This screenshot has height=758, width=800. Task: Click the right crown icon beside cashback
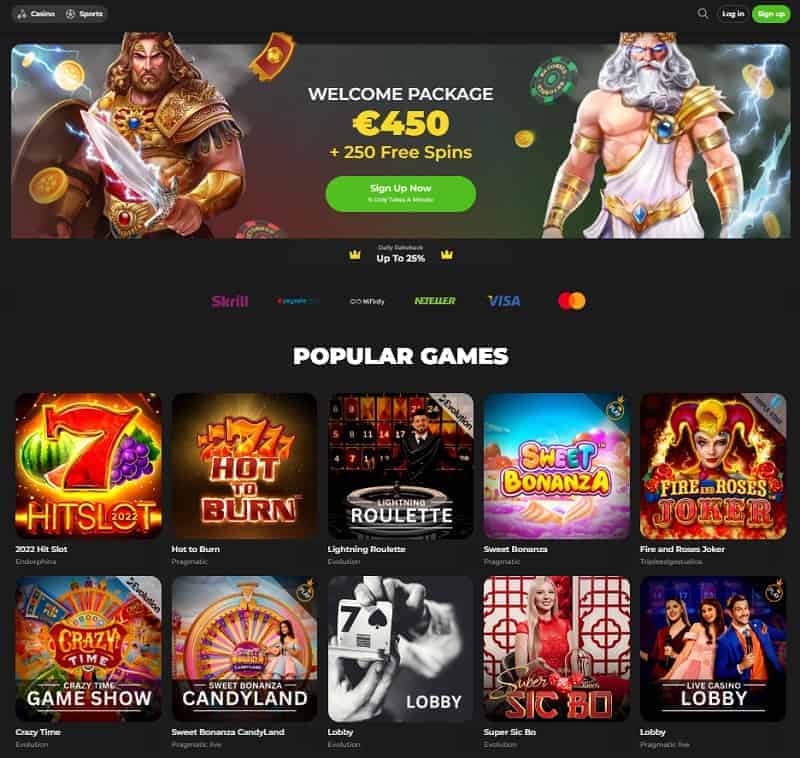[447, 254]
